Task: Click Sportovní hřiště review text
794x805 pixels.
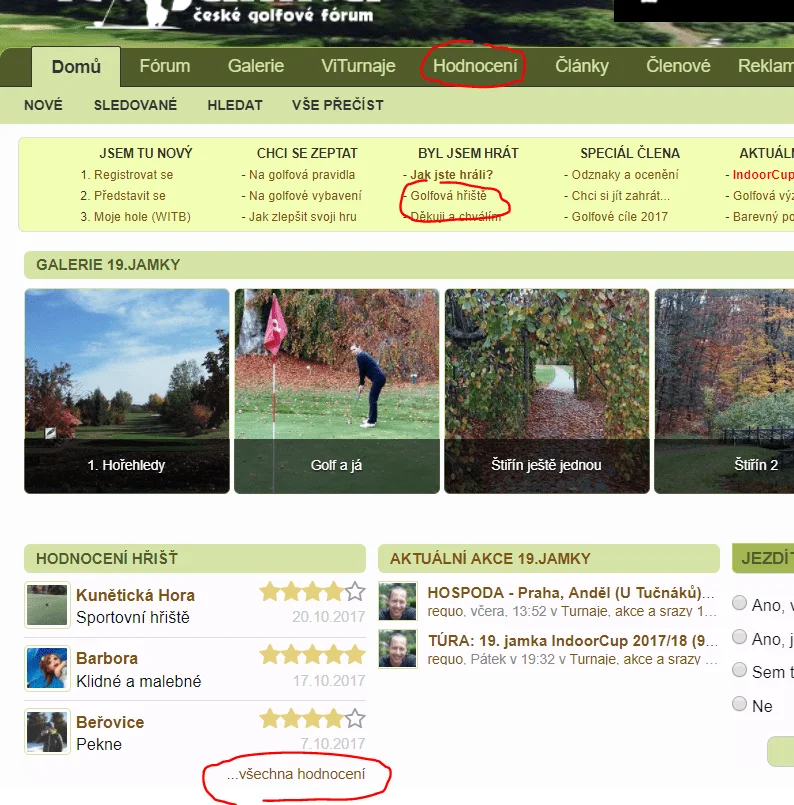Action: (x=133, y=617)
